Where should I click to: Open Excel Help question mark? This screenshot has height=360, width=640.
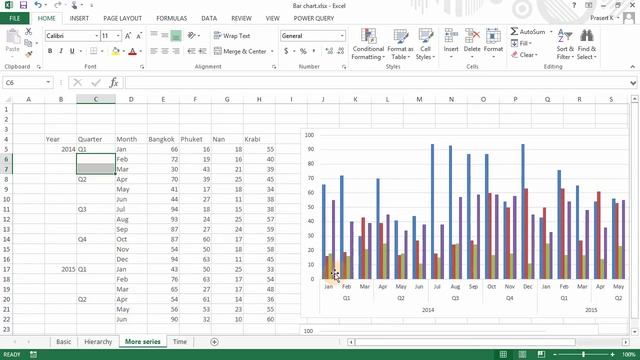574,5
